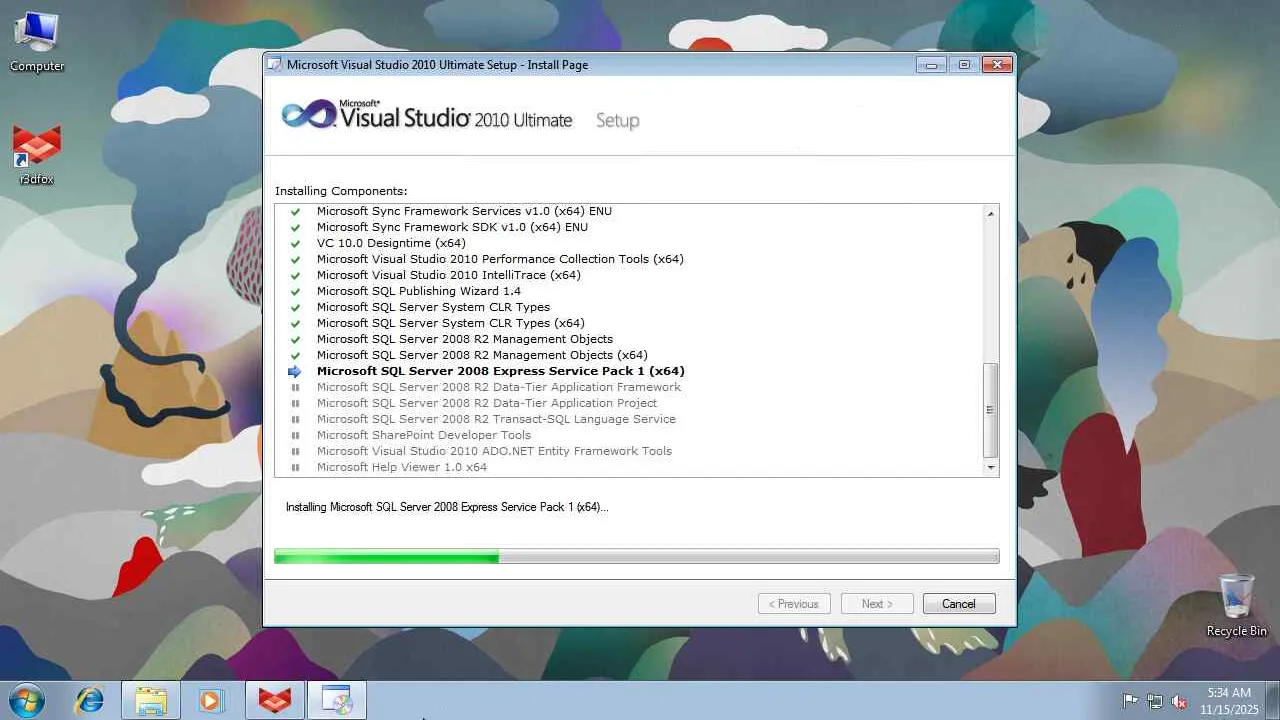Screen dimensions: 1280x720
Task: Click the pending icon beside SharePoint Developer Tools
Action: pyautogui.click(x=295, y=435)
